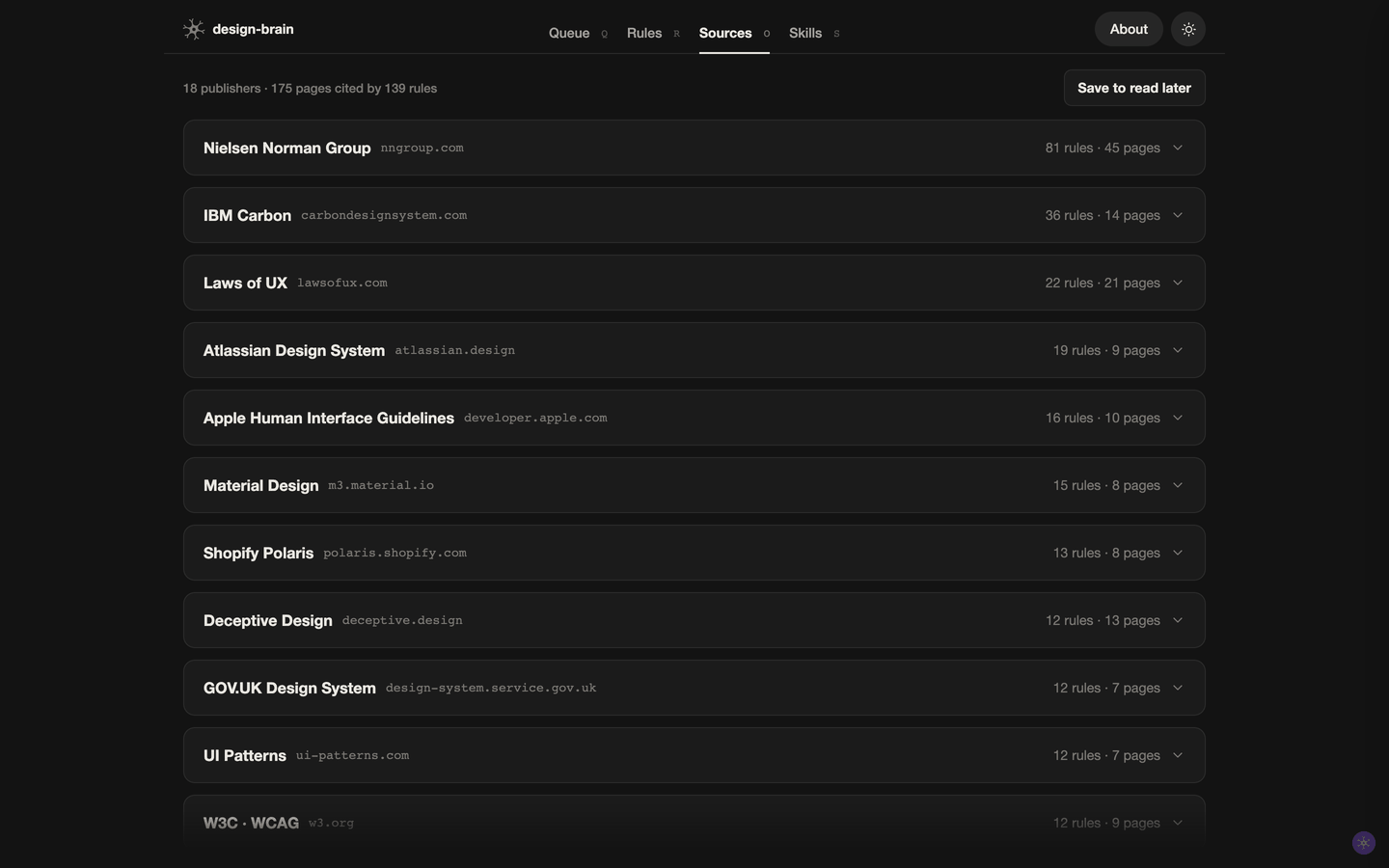Click design-system.service.gov.uk domain text

(x=491, y=688)
